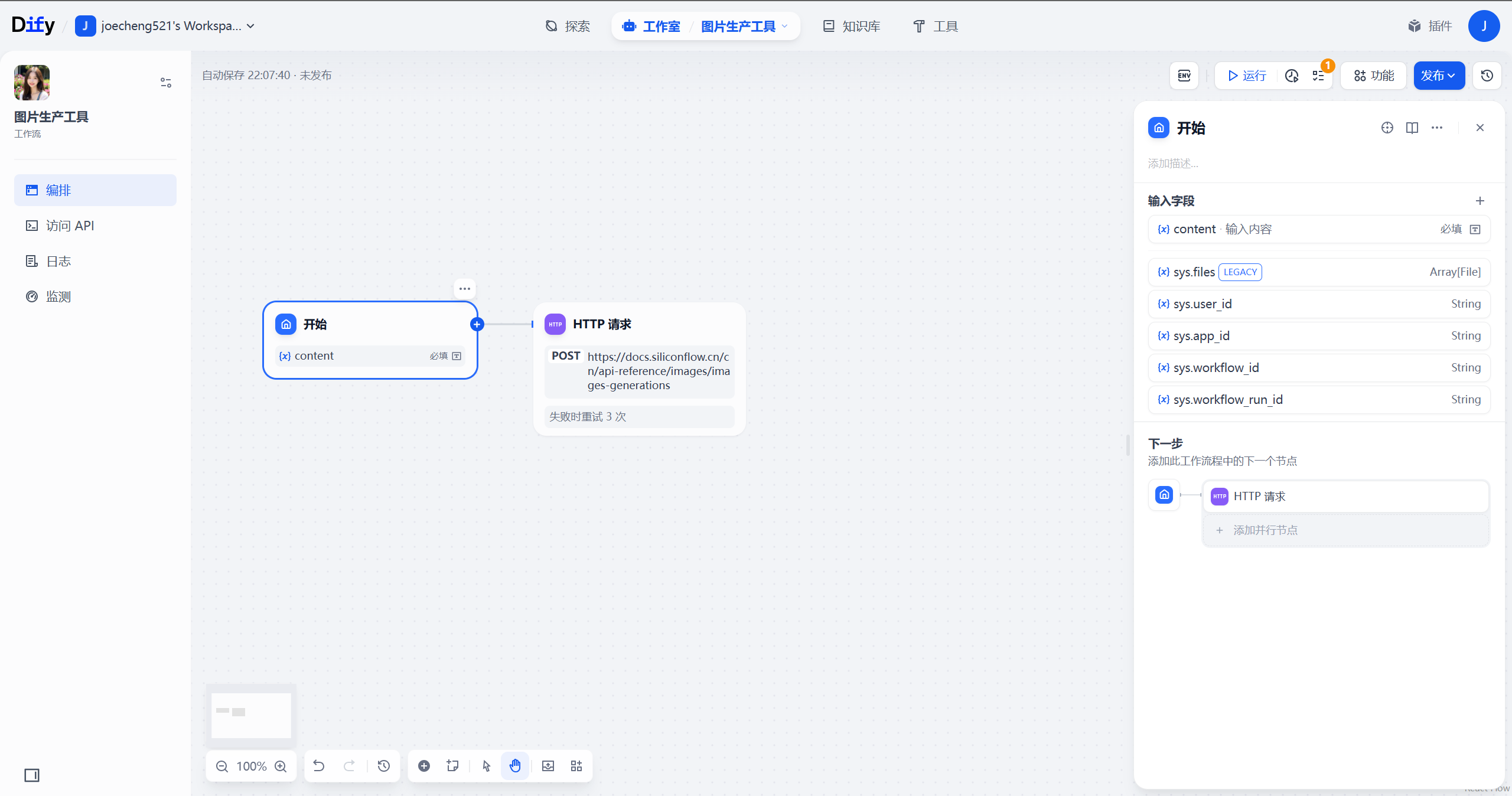The height and width of the screenshot is (796, 1512).
Task: Switch to the 工具 tab
Action: click(936, 26)
